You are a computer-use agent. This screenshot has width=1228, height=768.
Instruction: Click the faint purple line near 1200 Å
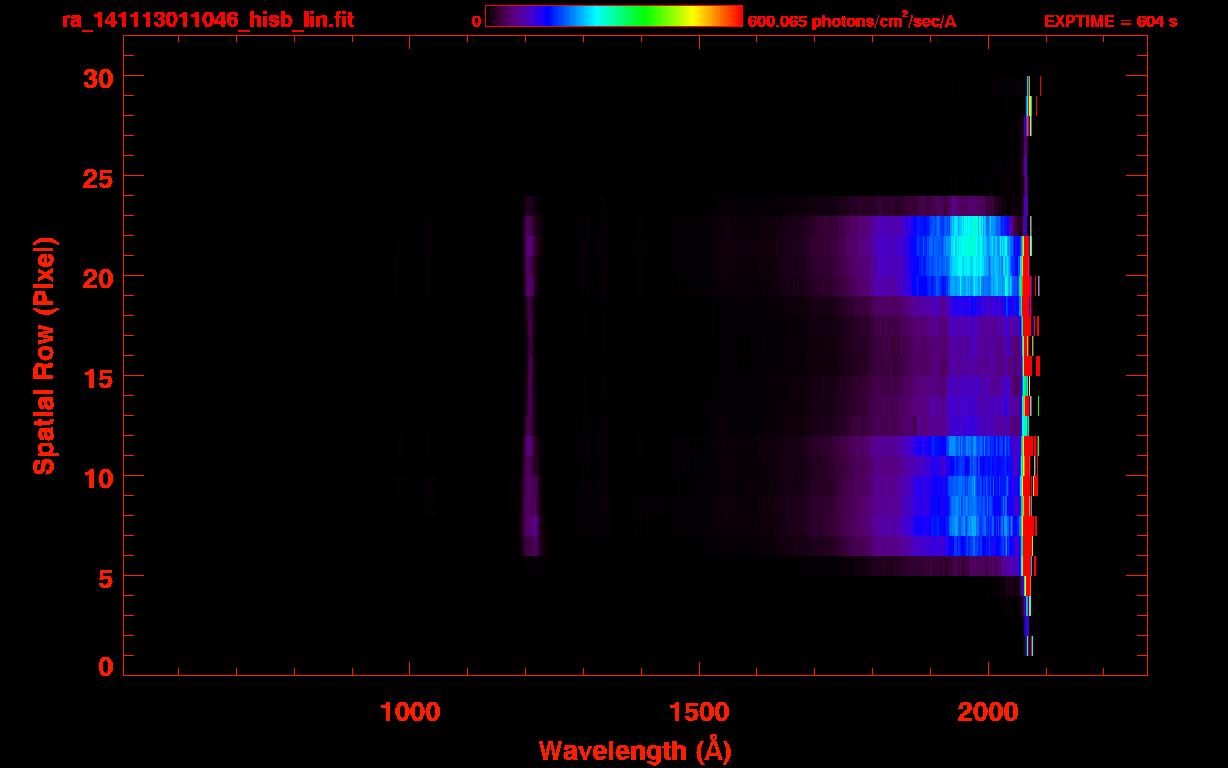pos(531,376)
